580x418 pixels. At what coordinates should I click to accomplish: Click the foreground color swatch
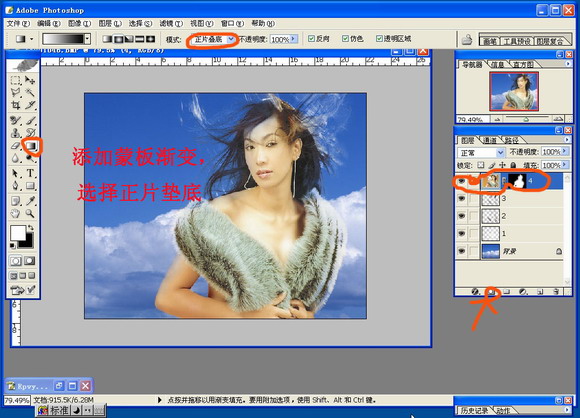coord(17,233)
